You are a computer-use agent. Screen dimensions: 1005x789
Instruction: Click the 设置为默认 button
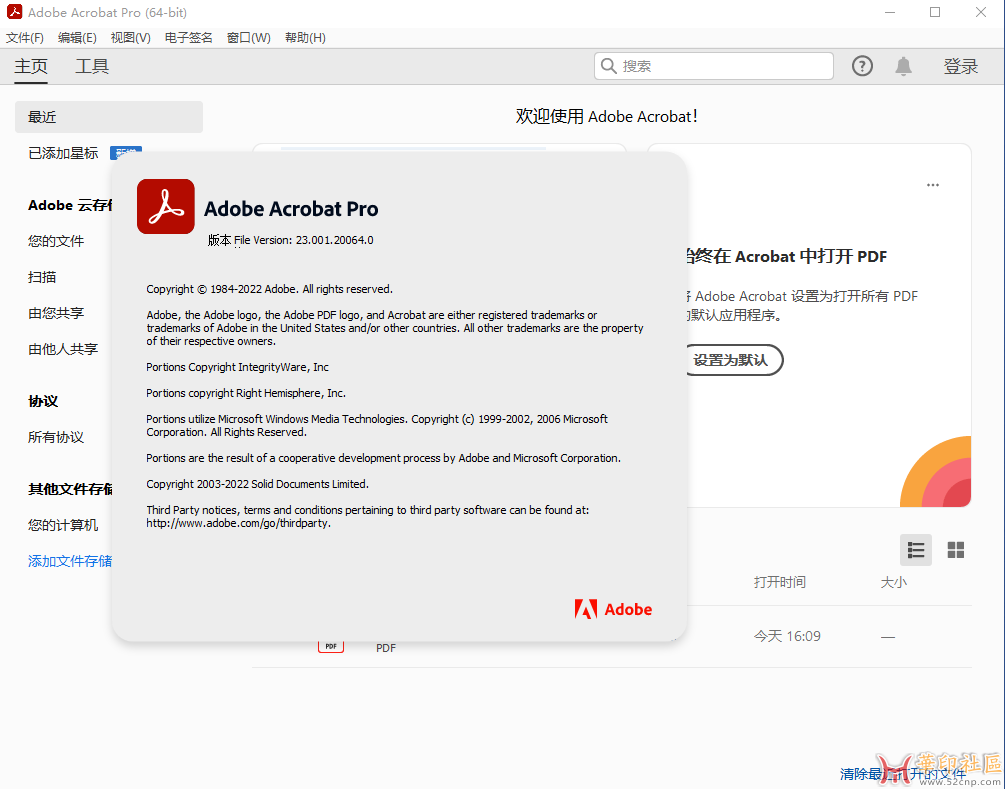click(x=735, y=360)
